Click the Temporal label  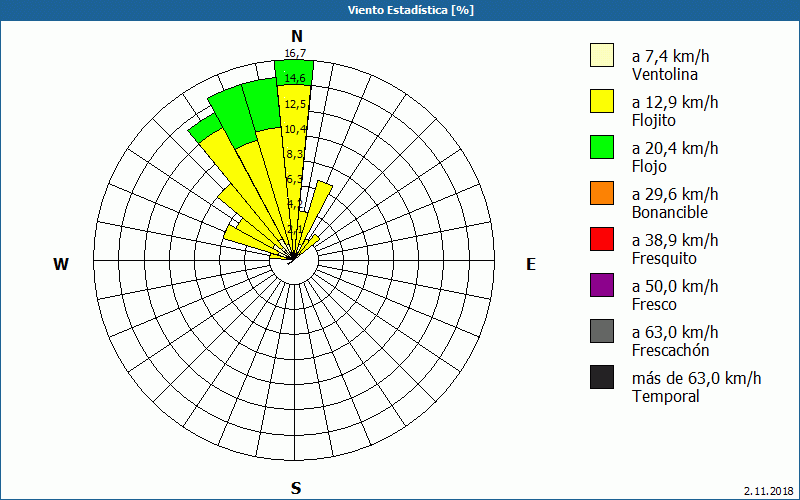665,396
